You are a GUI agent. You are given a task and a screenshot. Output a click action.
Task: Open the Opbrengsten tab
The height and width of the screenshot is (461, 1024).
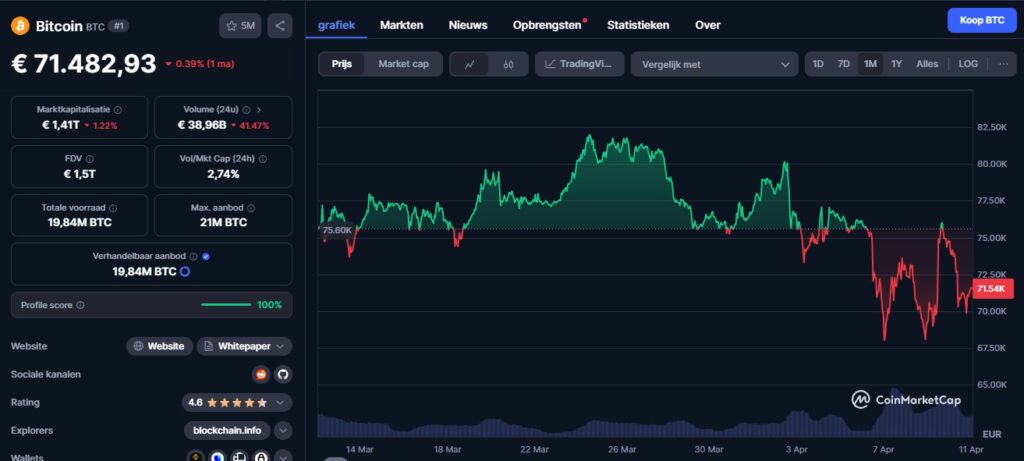tap(547, 25)
